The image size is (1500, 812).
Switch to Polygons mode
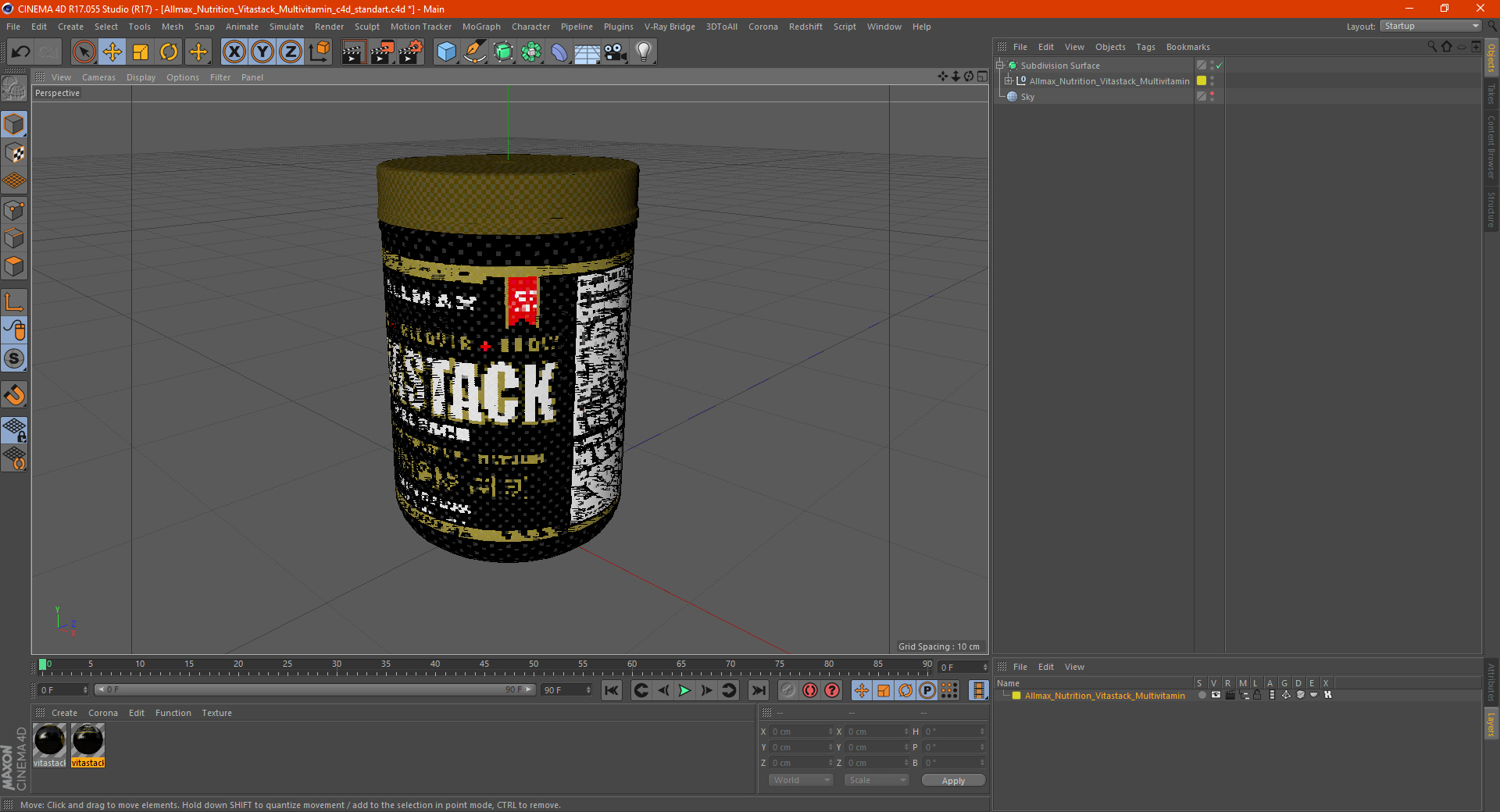14,266
